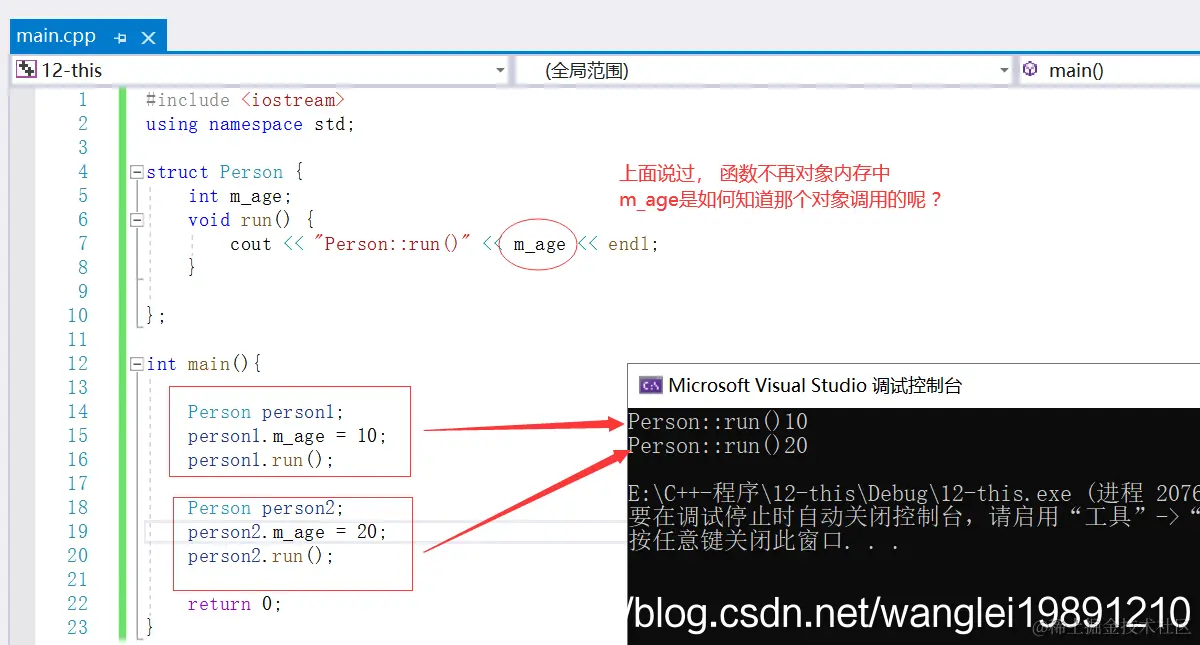Click the 'person1.m_age = 10;' line
1200x645 pixels.
[x=287, y=436]
